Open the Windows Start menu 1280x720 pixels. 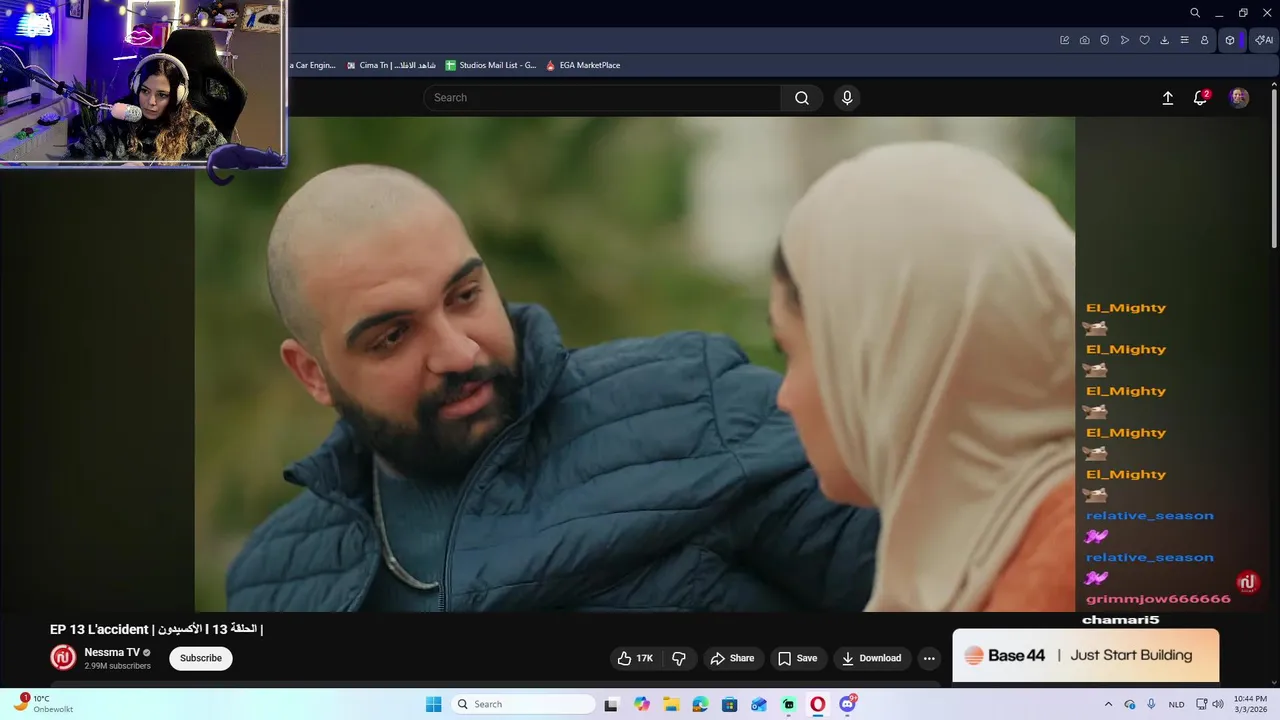pos(433,704)
